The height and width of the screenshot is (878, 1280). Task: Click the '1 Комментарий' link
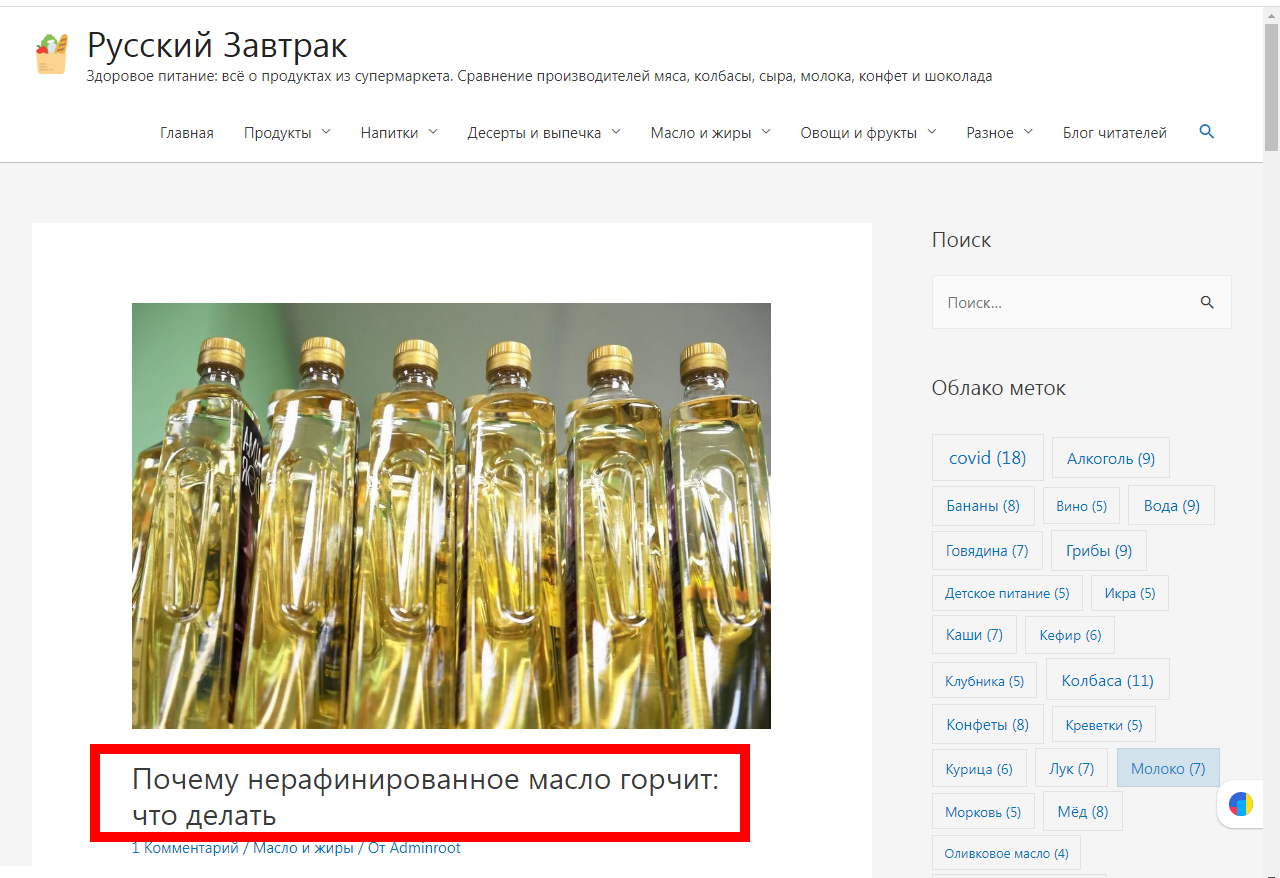[185, 848]
